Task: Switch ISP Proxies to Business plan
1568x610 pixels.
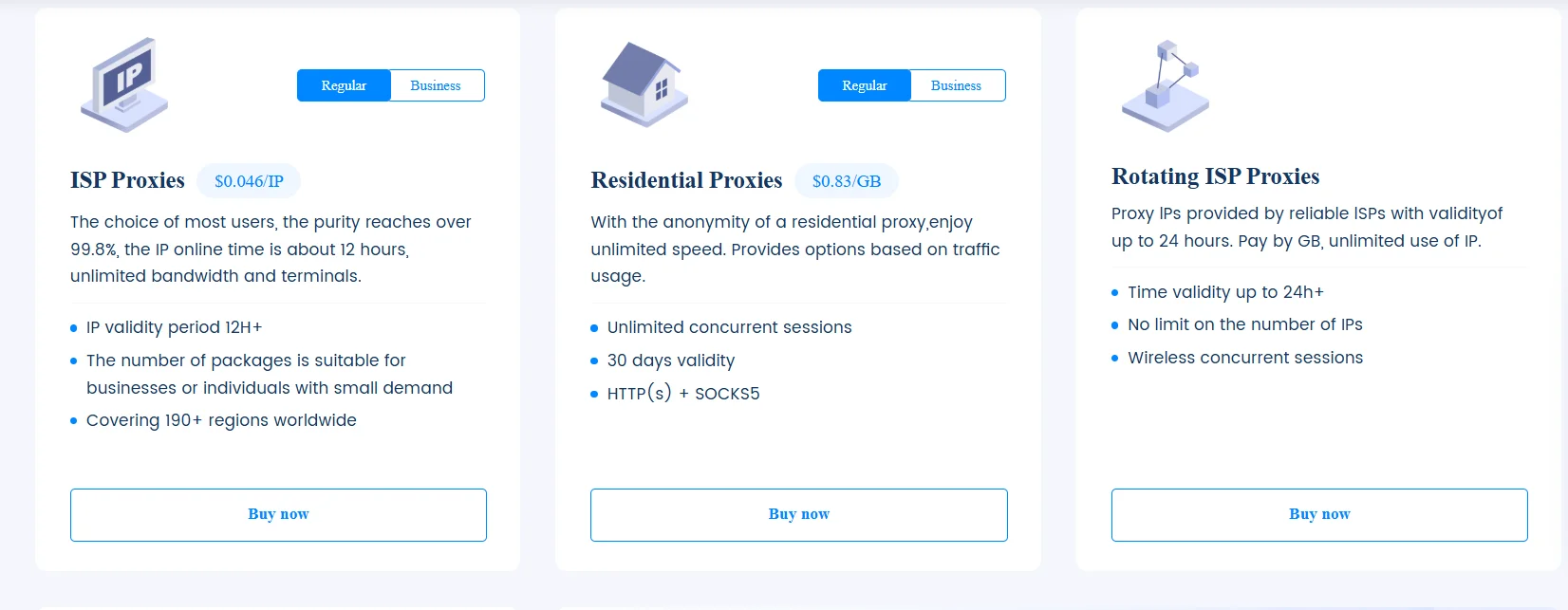Action: coord(436,85)
